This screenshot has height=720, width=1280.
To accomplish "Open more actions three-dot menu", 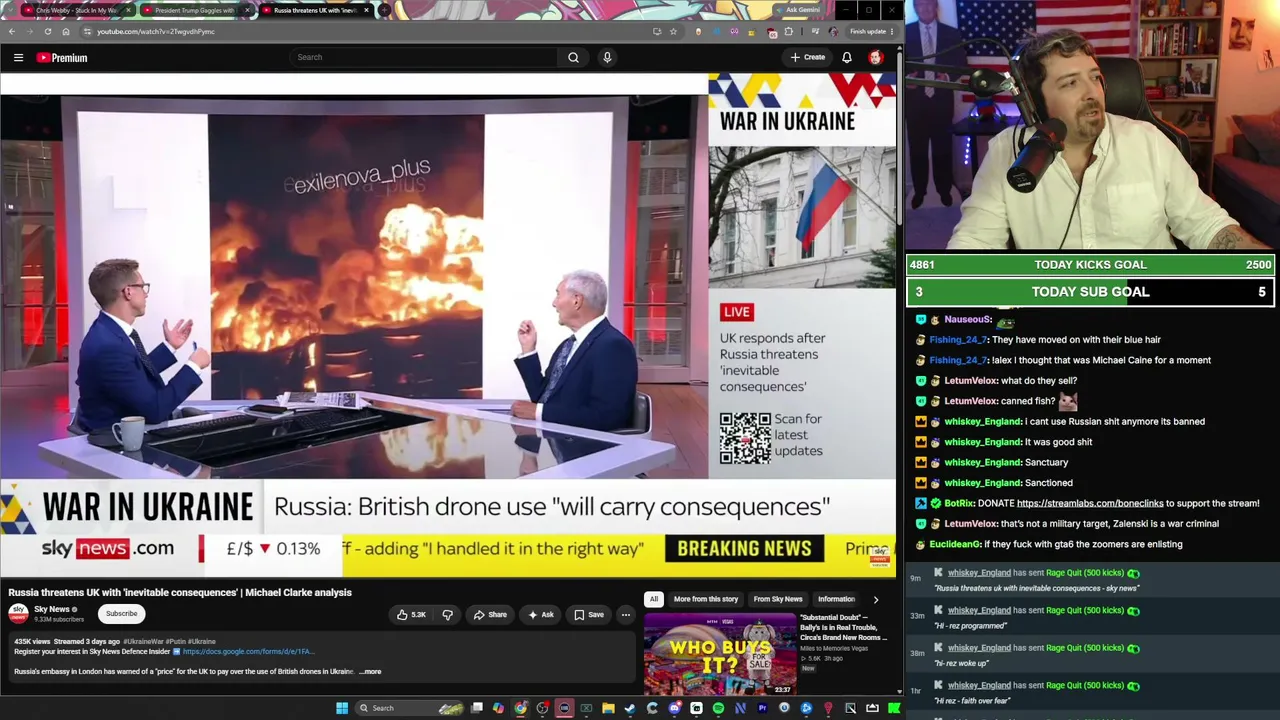I will click(x=625, y=615).
